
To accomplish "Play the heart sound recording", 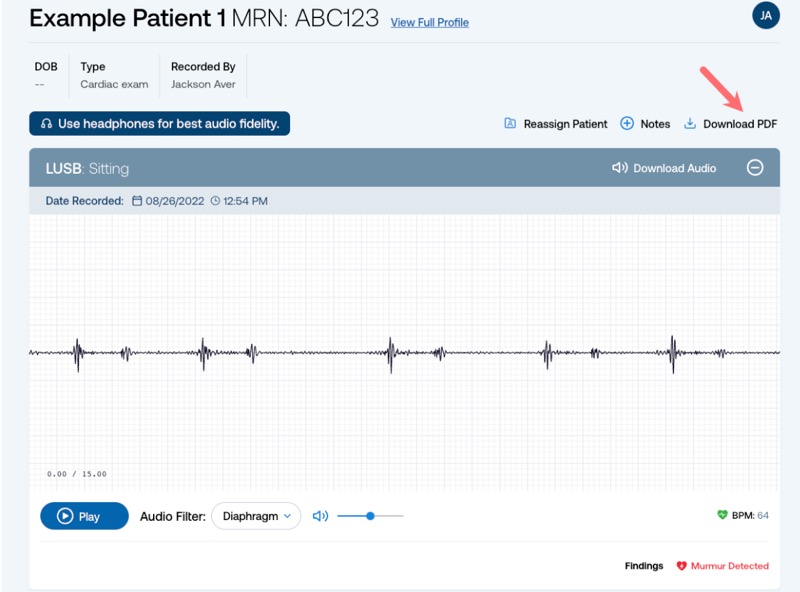I will (x=84, y=516).
